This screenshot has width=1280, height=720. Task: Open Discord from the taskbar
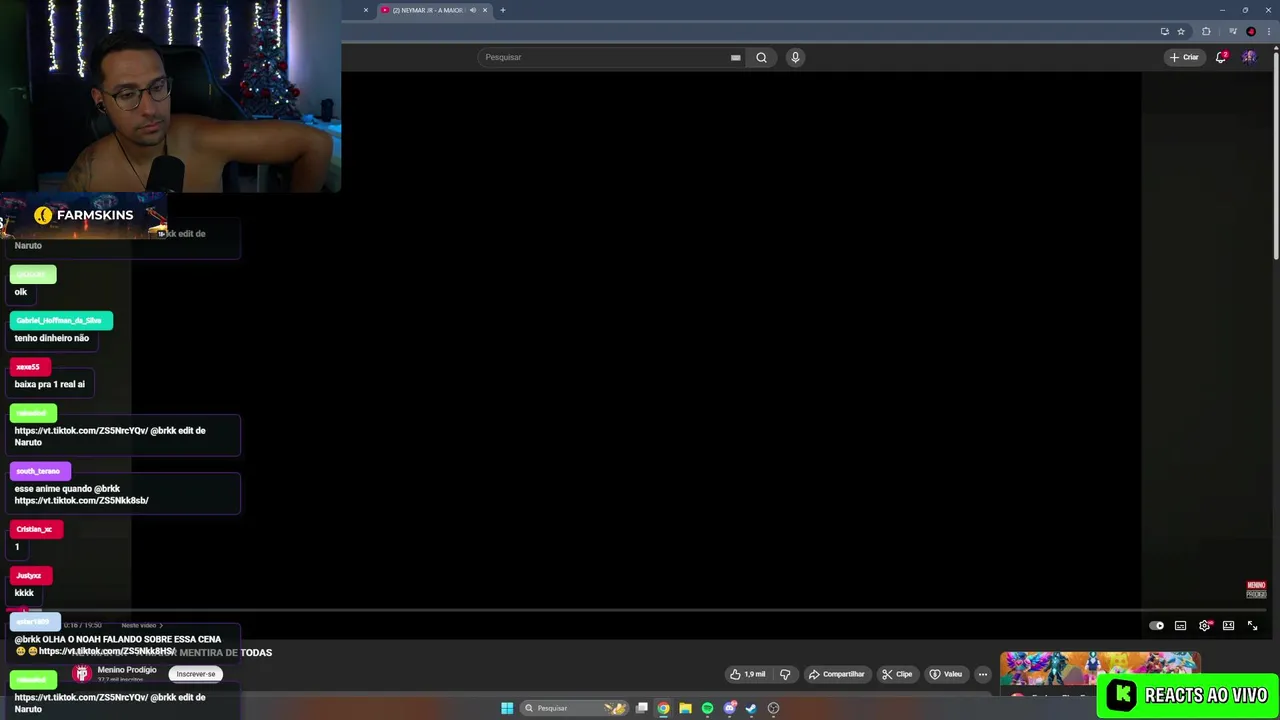click(730, 708)
